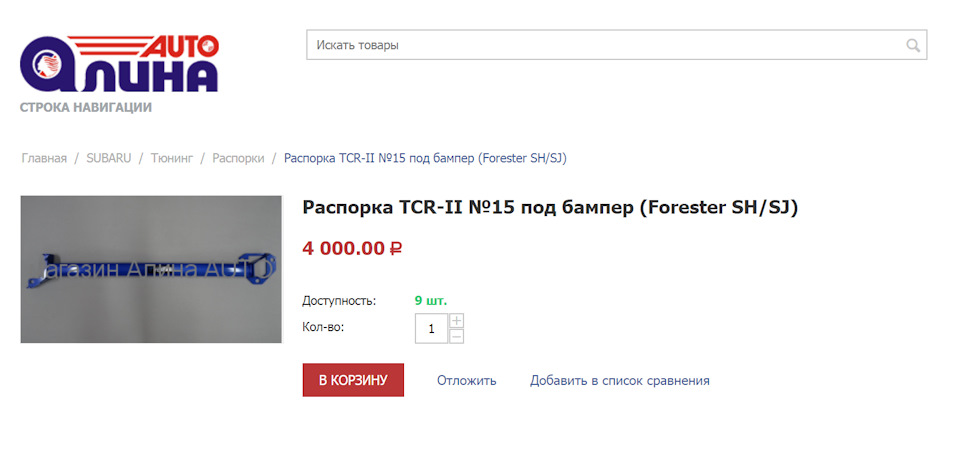Go to Главная breadcrumb

(x=44, y=158)
